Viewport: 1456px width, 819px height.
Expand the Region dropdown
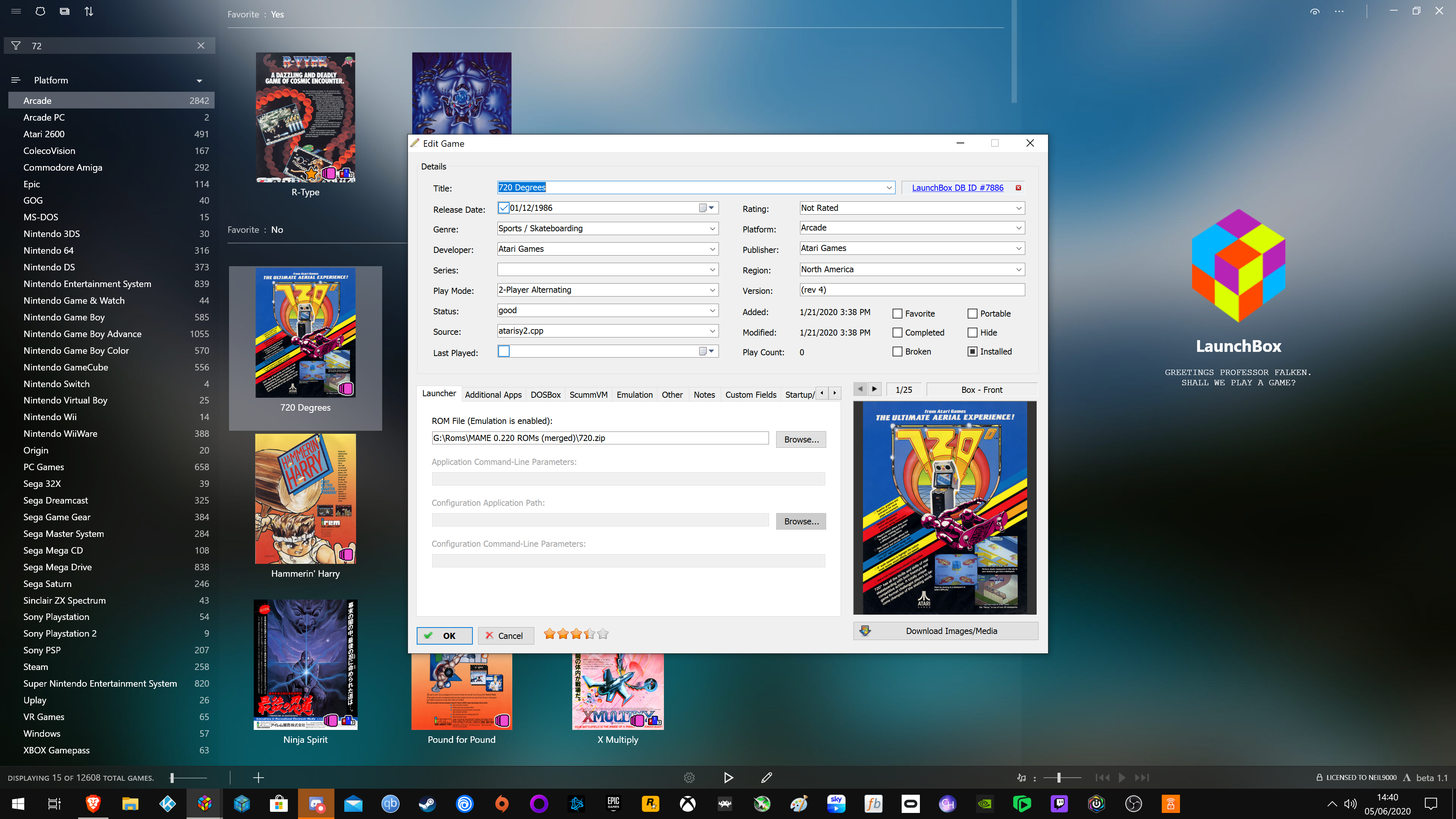pyautogui.click(x=1018, y=270)
